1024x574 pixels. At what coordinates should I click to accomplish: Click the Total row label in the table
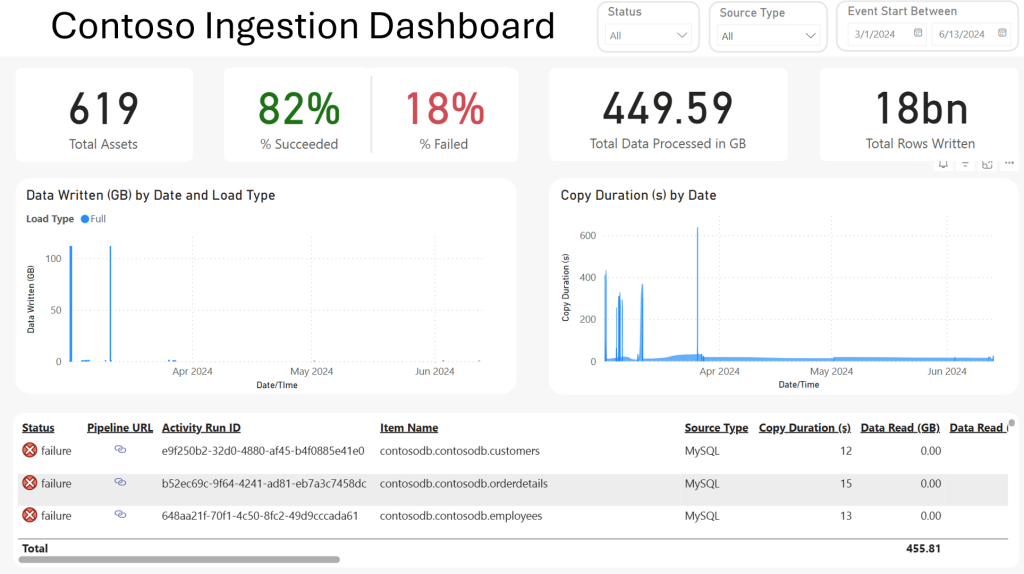pos(35,549)
